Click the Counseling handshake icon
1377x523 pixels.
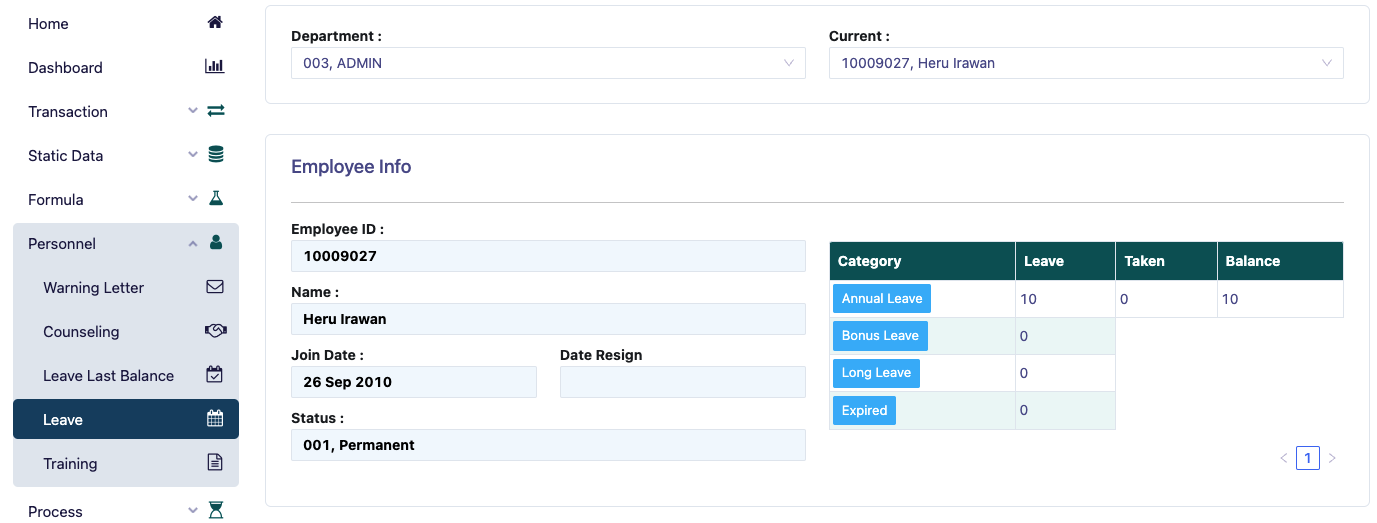[215, 331]
